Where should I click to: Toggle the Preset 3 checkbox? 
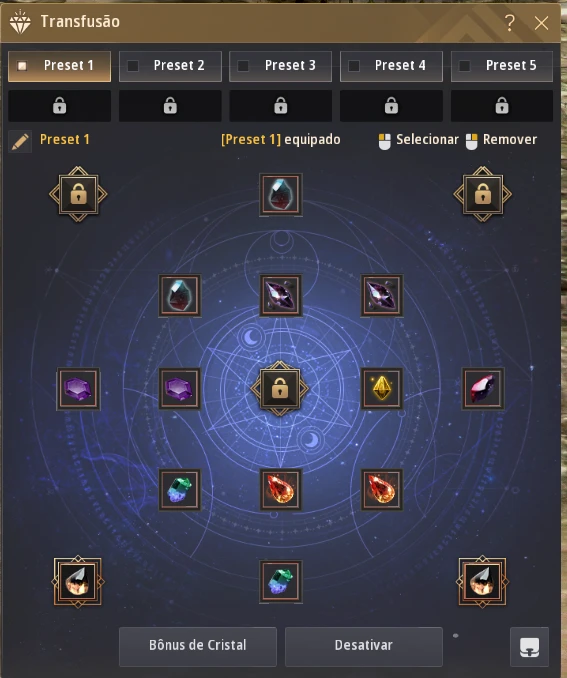tap(243, 66)
